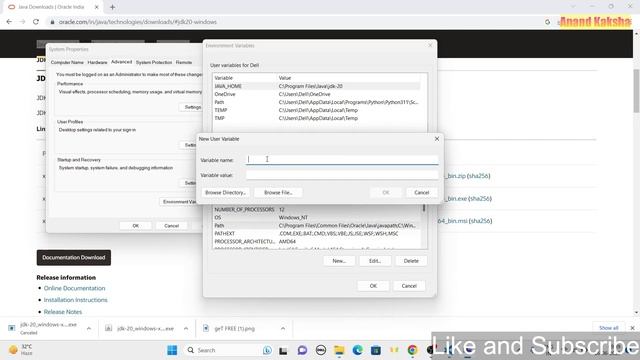Expand options for canceled jdk-20 download

(89, 328)
